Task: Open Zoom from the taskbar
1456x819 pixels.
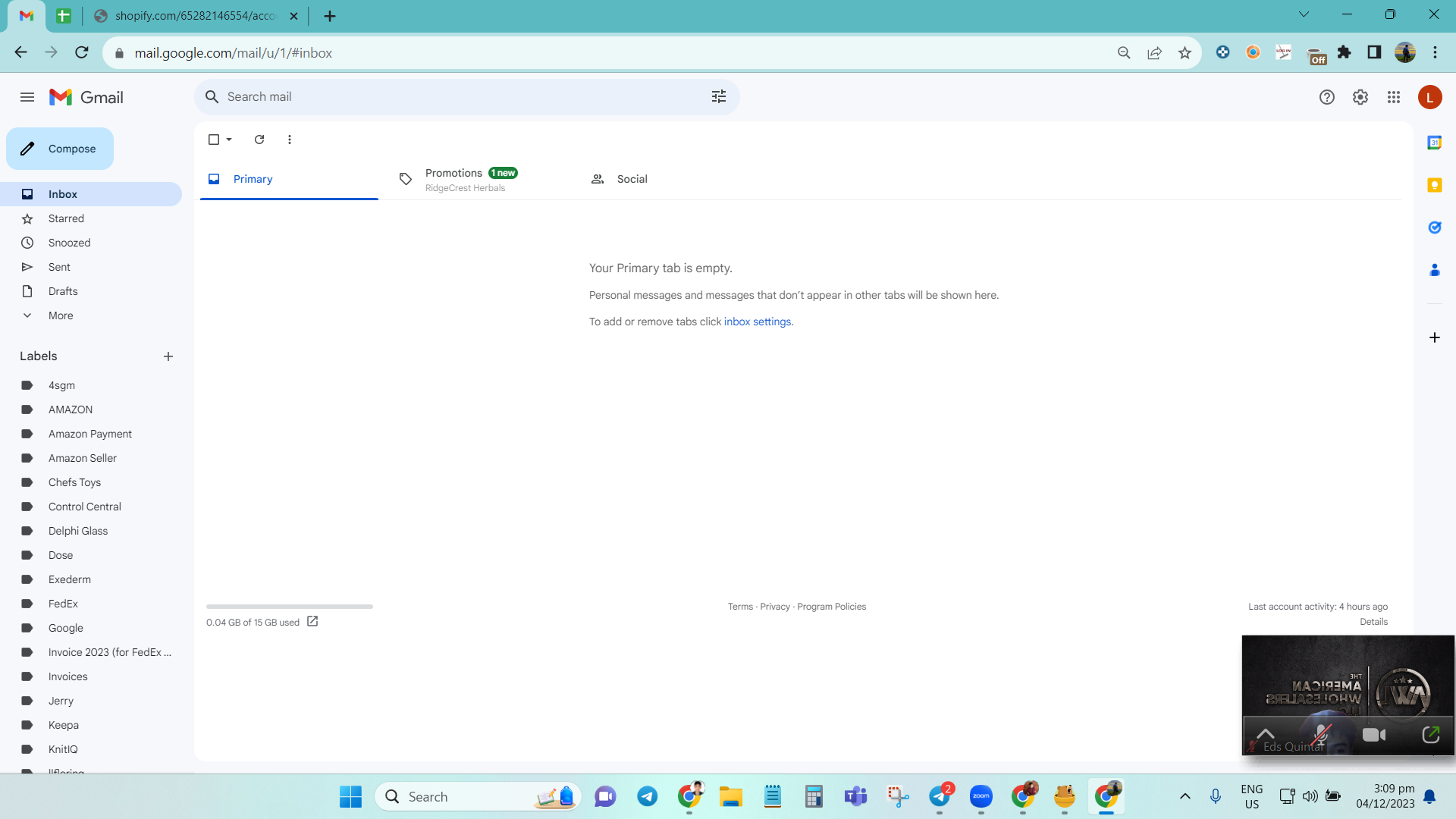Action: pyautogui.click(x=981, y=796)
